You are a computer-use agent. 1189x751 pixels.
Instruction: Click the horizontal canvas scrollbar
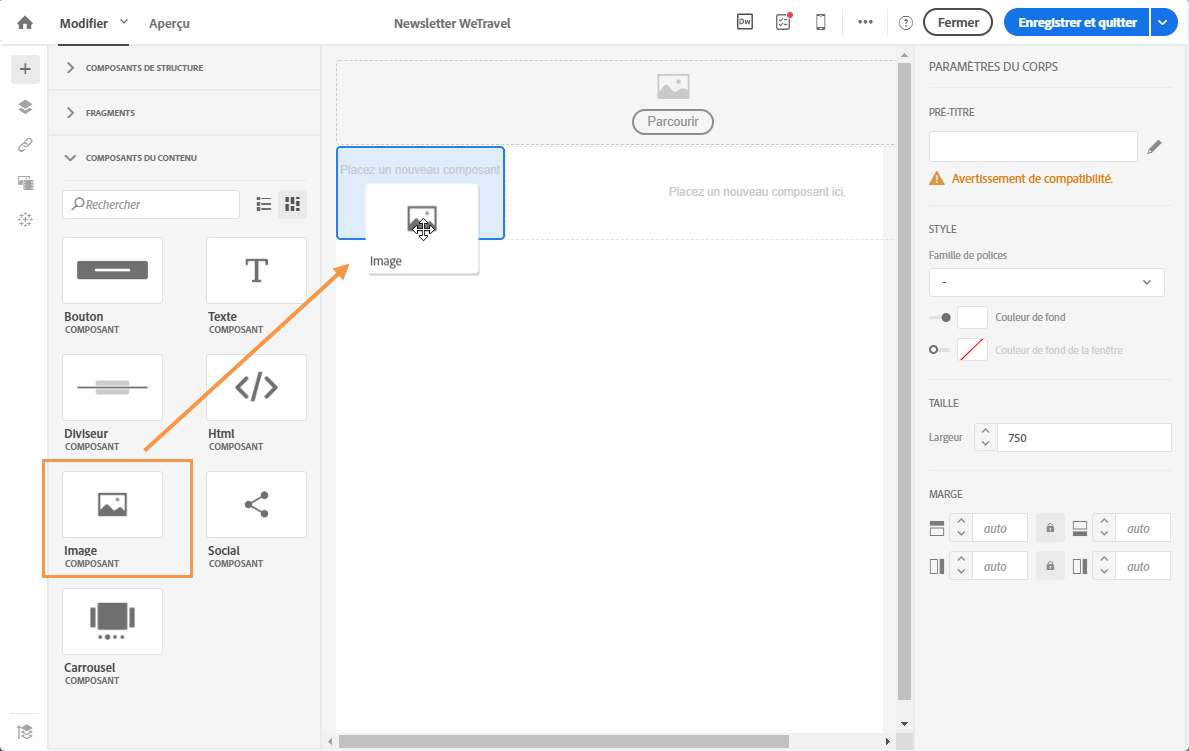coord(563,741)
